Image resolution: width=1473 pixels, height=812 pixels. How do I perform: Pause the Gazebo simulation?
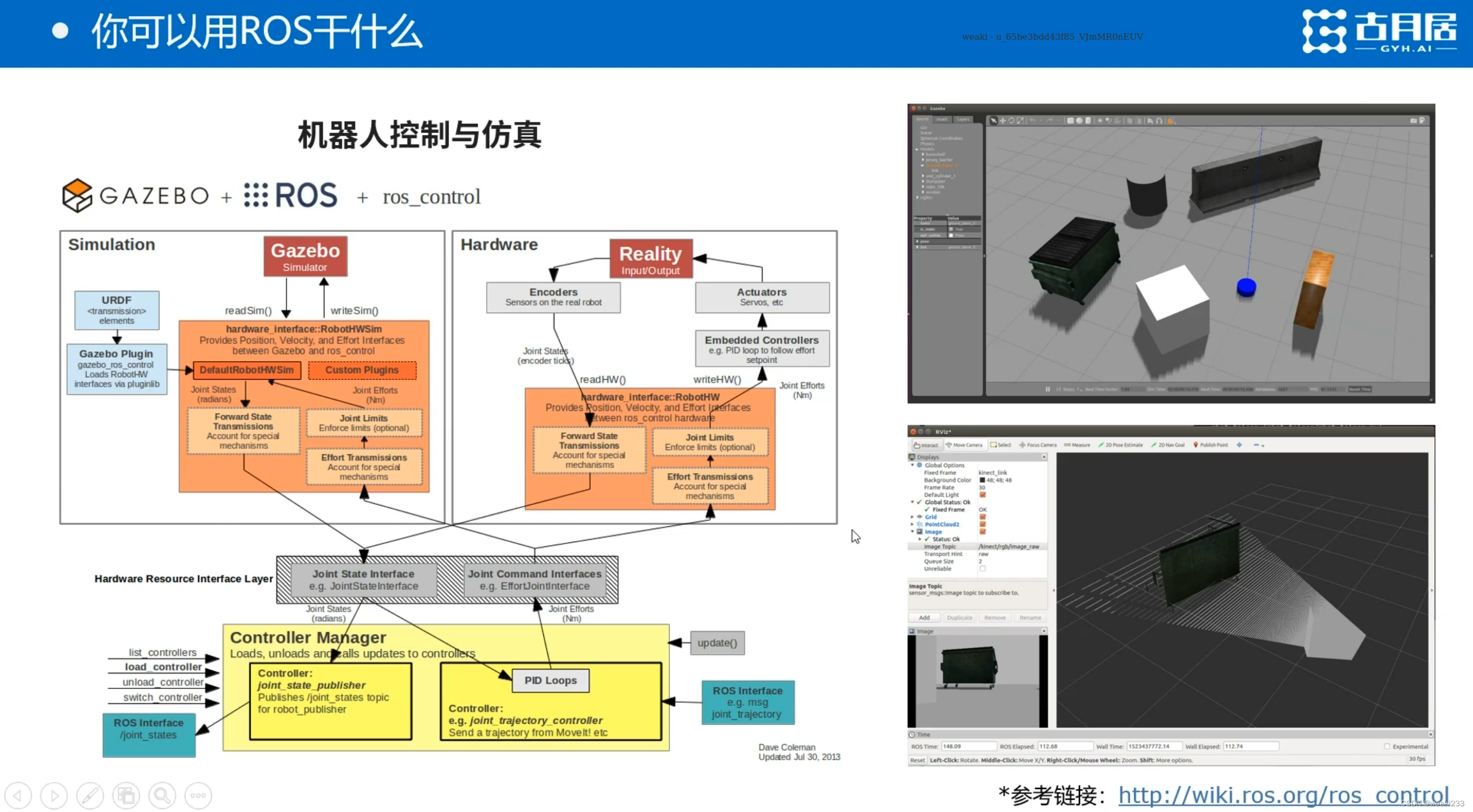click(1048, 389)
